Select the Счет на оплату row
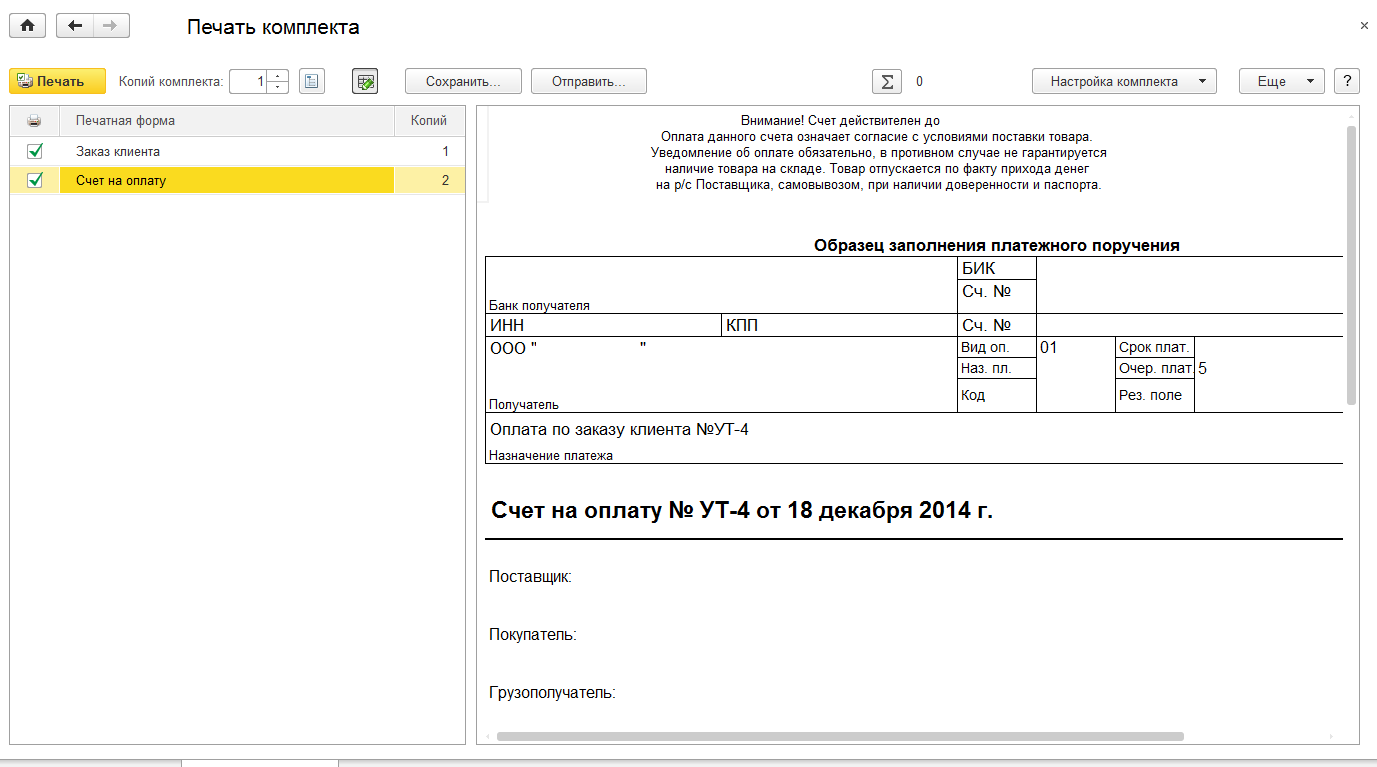The image size is (1377, 767). click(237, 180)
